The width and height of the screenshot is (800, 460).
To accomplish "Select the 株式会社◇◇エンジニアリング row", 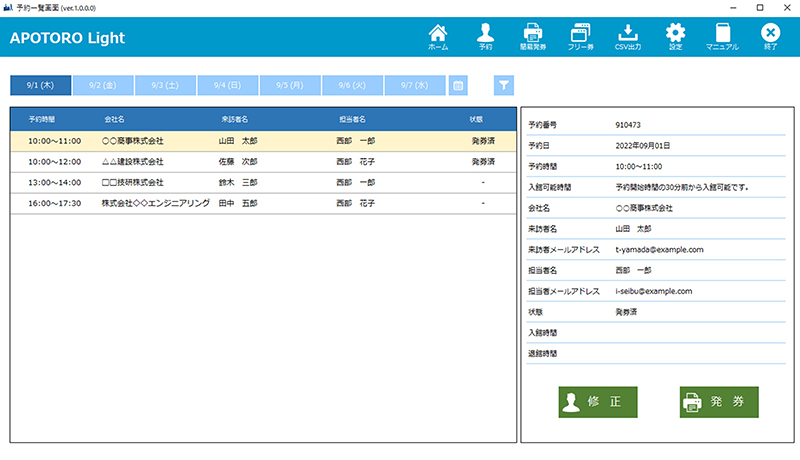I will (x=263, y=203).
